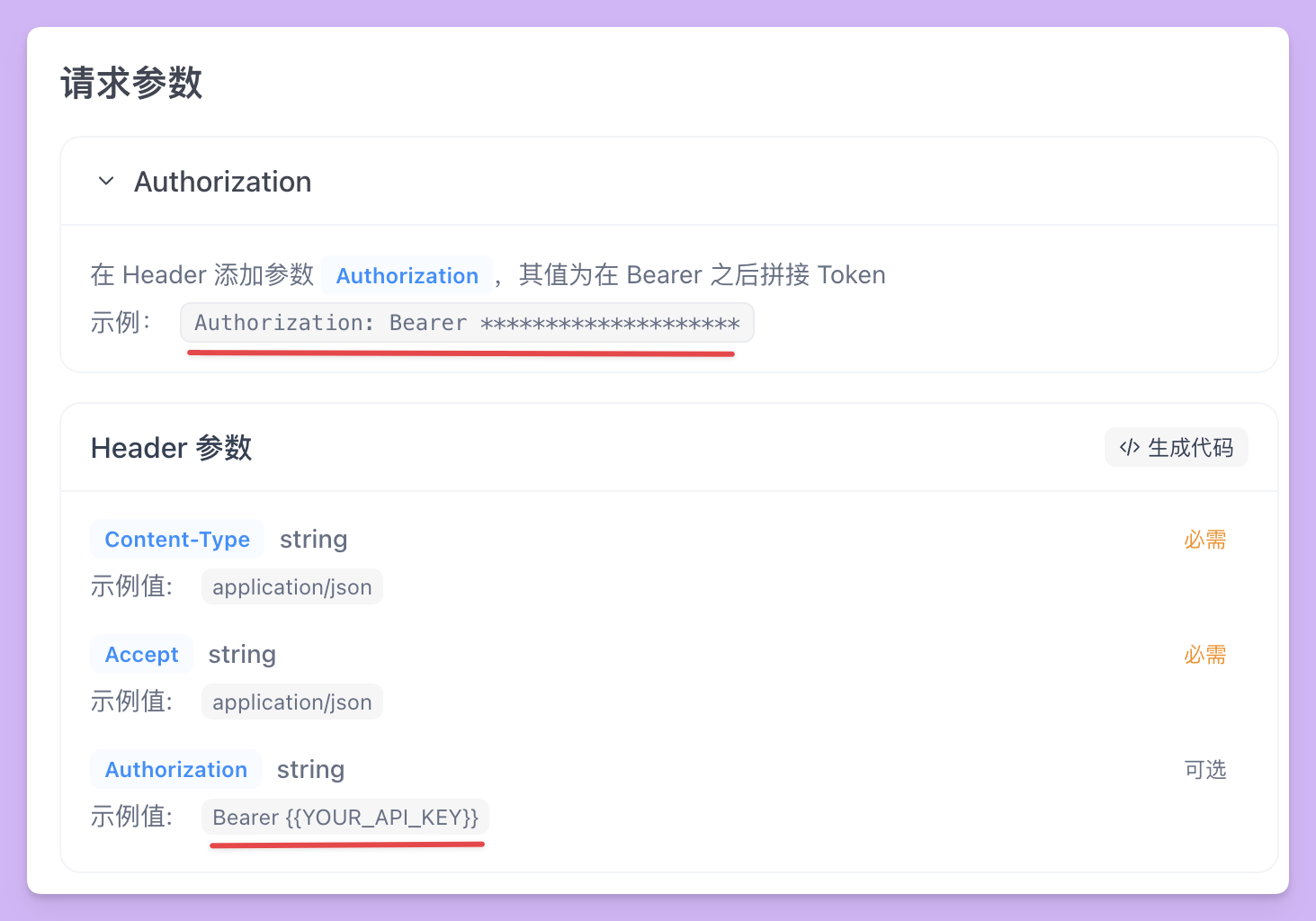Screen dimensions: 1316x921
Task: Collapse the Authorization section chevron
Action: (106, 182)
